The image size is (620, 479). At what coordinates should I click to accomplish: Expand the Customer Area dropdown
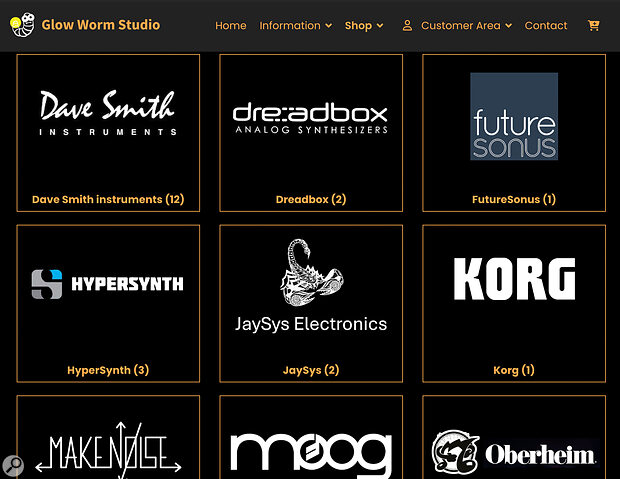pyautogui.click(x=466, y=26)
